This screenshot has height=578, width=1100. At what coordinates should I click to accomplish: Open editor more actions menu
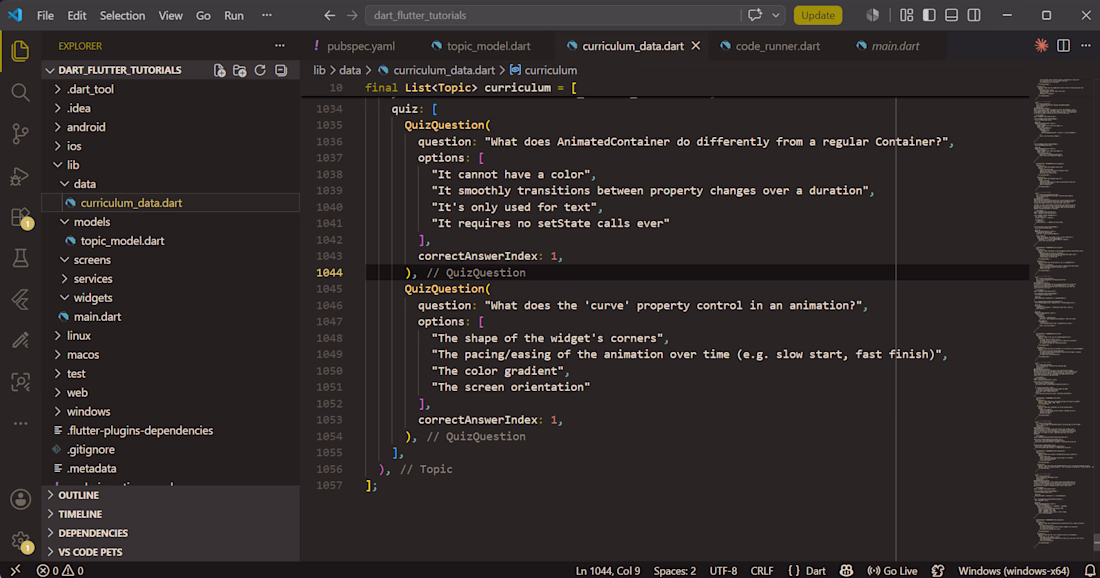(1086, 46)
